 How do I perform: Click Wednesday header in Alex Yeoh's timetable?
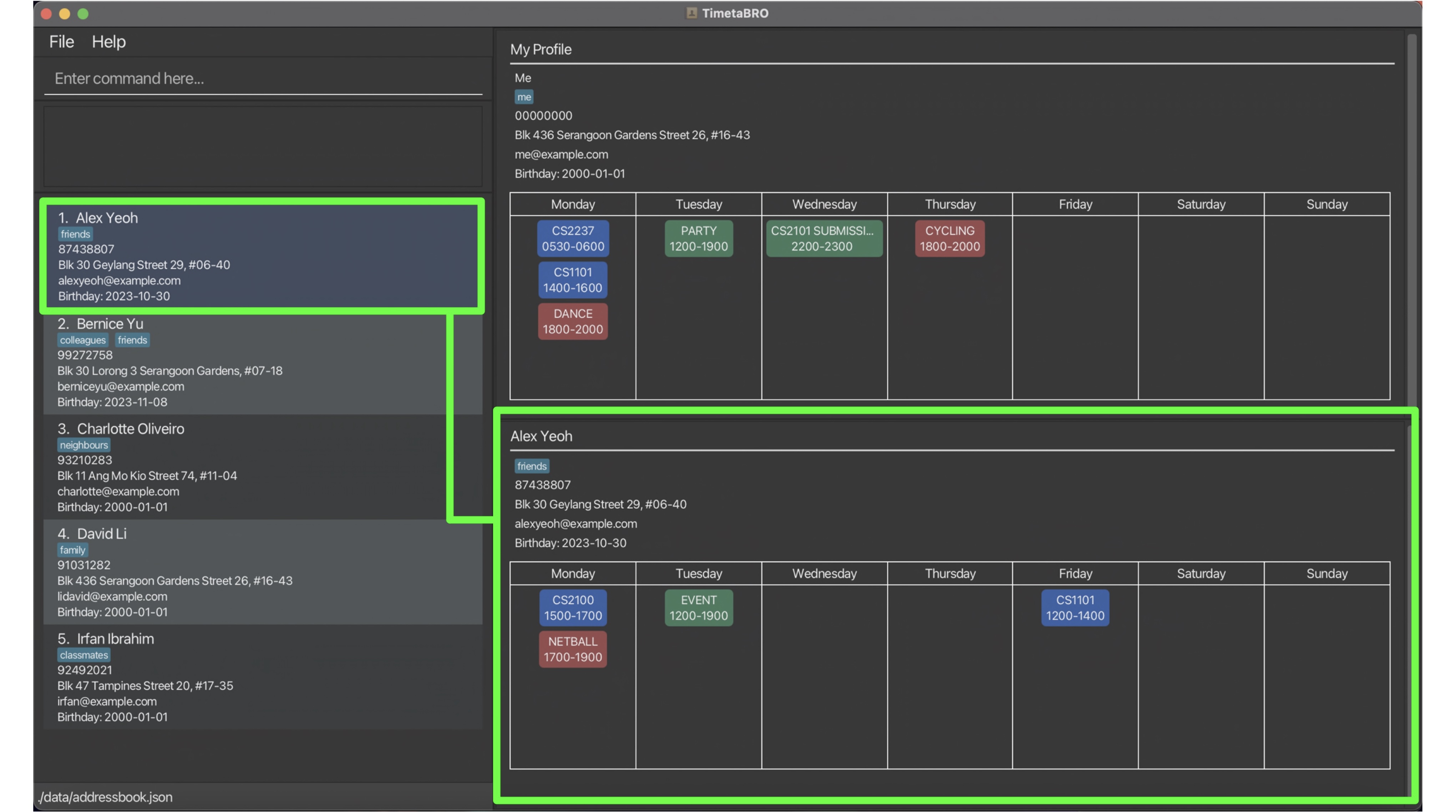tap(824, 574)
